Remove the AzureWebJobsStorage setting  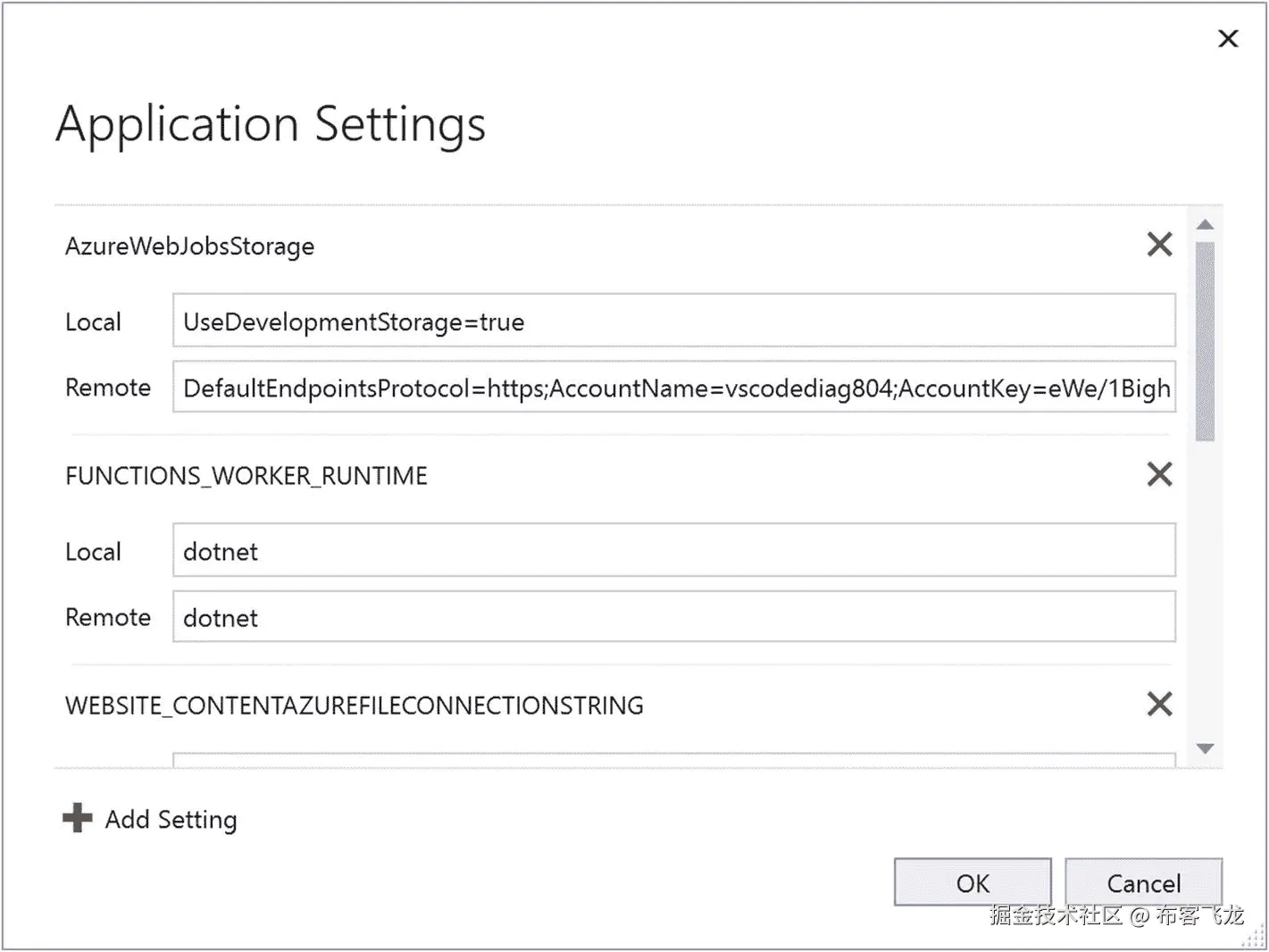[1159, 245]
